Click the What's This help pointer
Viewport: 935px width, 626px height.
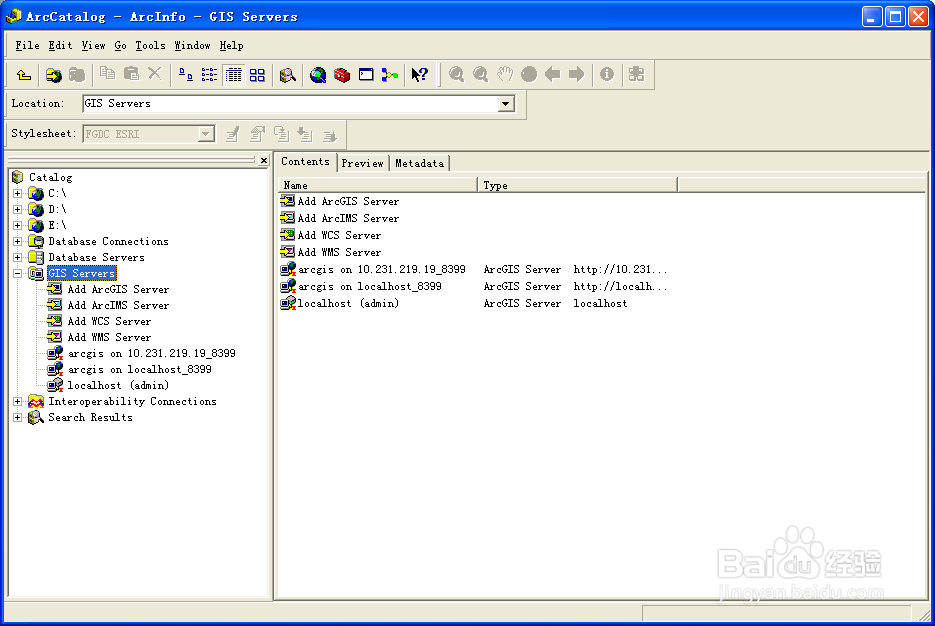[420, 75]
